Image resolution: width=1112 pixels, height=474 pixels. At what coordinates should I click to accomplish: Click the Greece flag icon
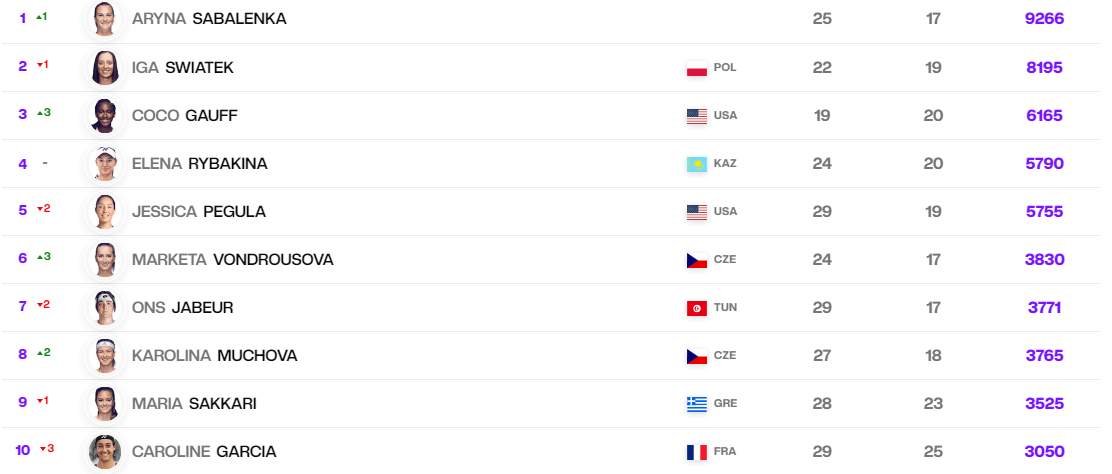point(696,404)
